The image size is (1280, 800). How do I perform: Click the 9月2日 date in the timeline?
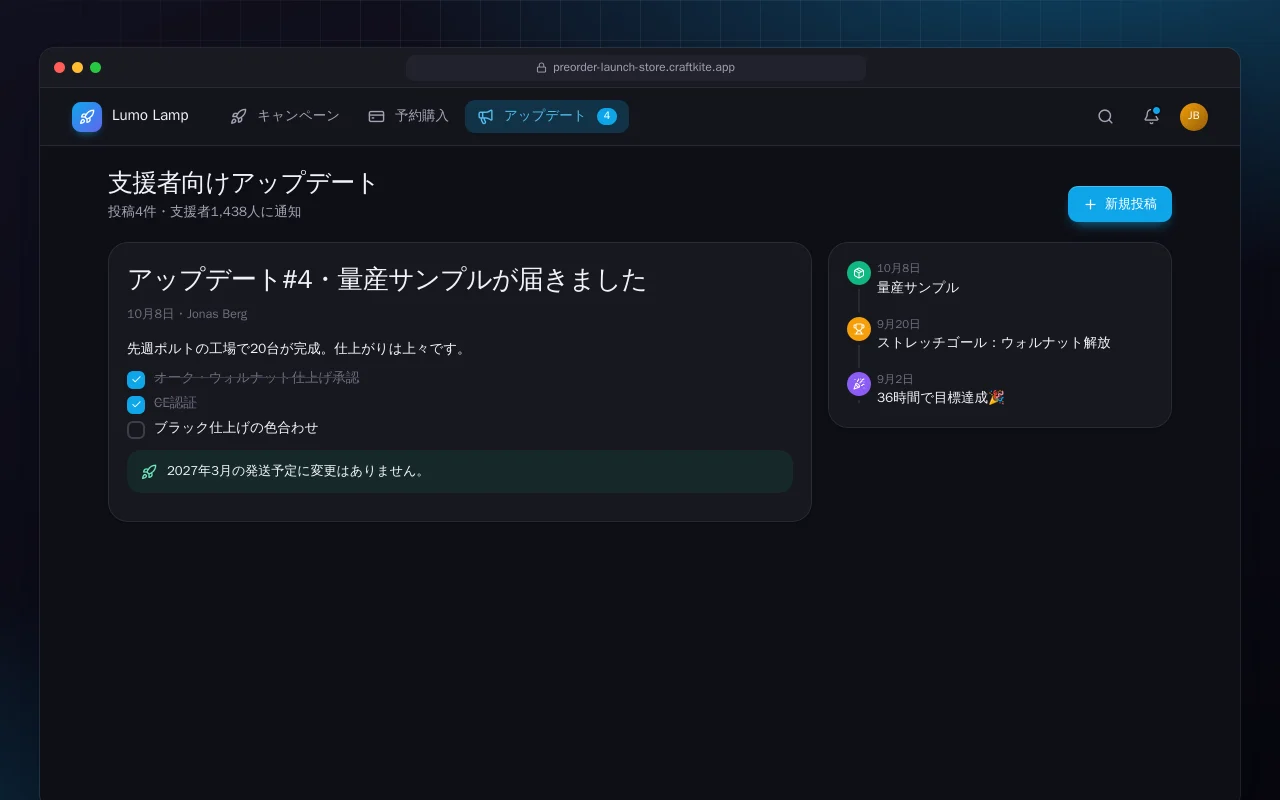click(895, 380)
